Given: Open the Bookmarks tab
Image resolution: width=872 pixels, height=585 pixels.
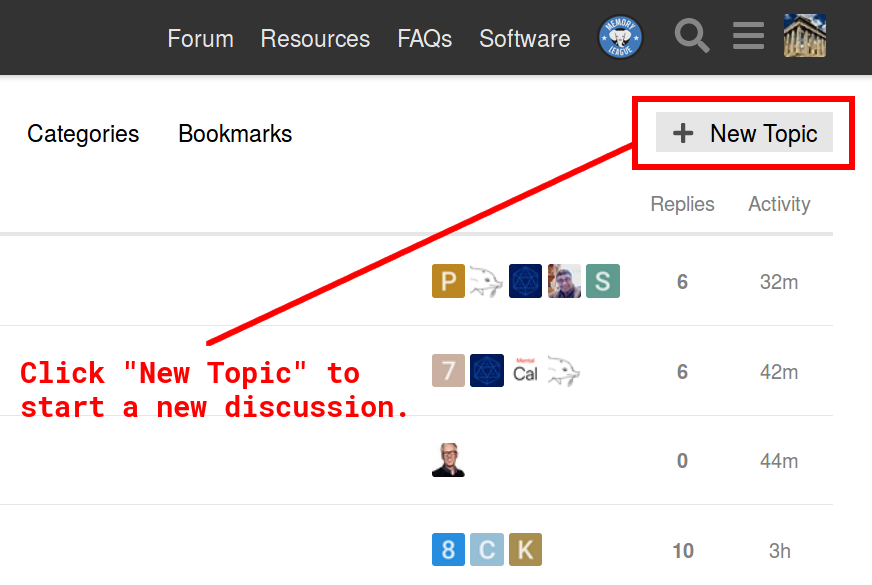Looking at the screenshot, I should click(x=234, y=133).
